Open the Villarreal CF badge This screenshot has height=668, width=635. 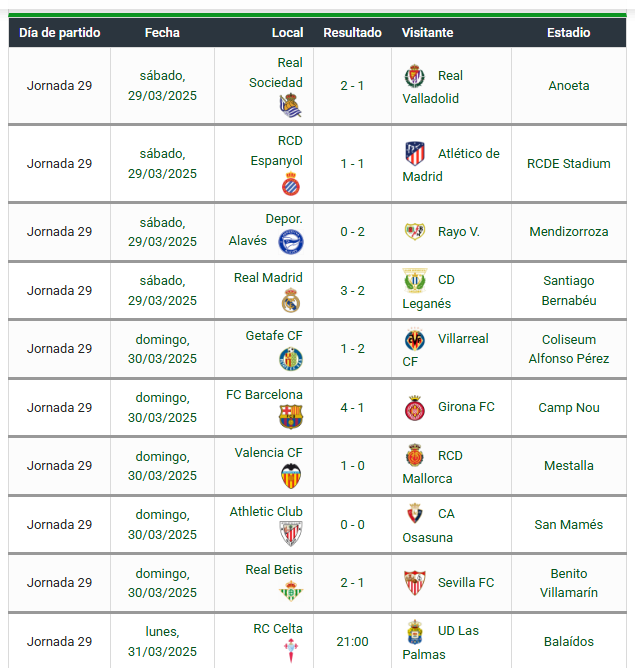pos(414,339)
